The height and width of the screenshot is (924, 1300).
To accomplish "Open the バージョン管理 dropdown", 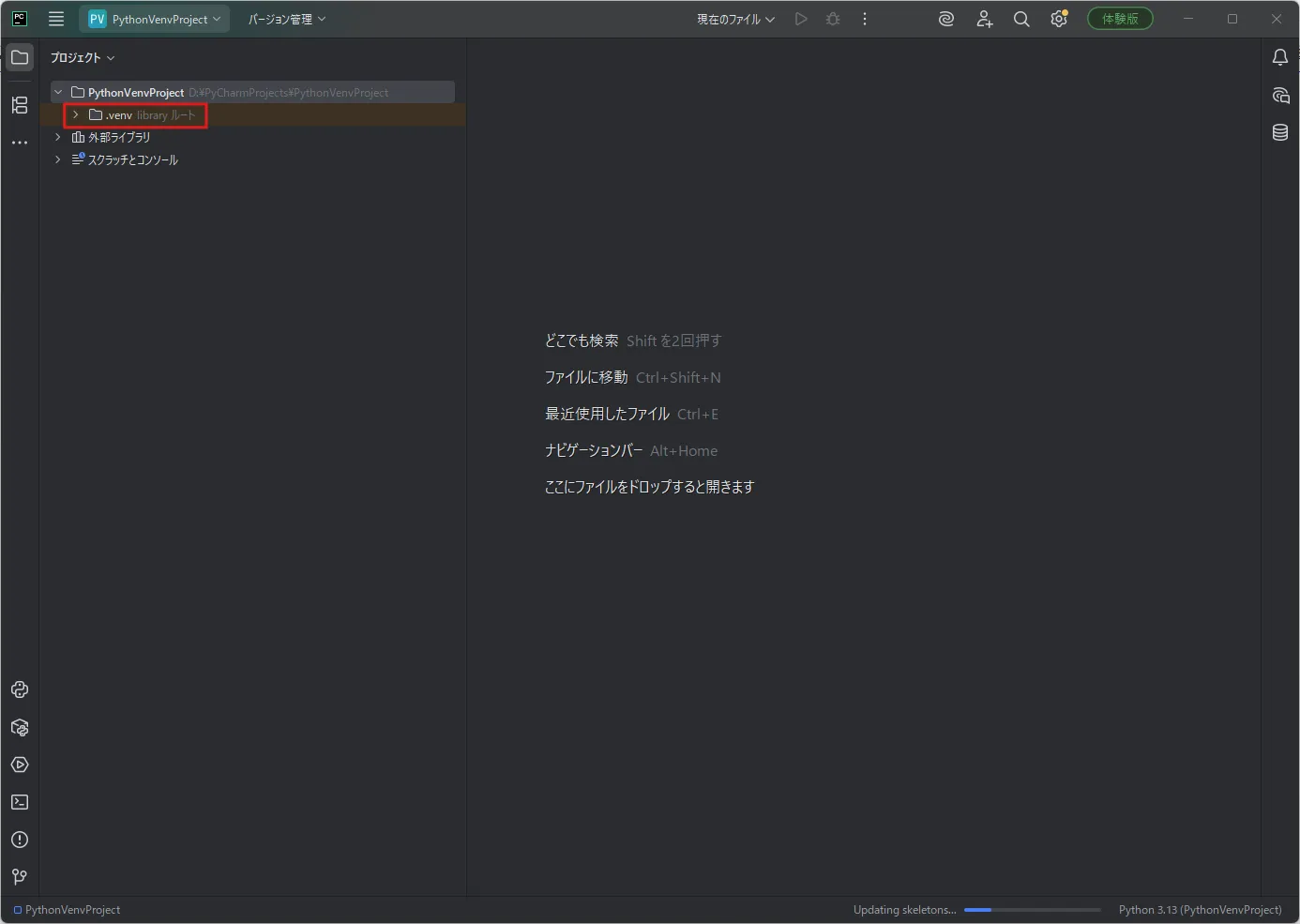I will tap(287, 19).
